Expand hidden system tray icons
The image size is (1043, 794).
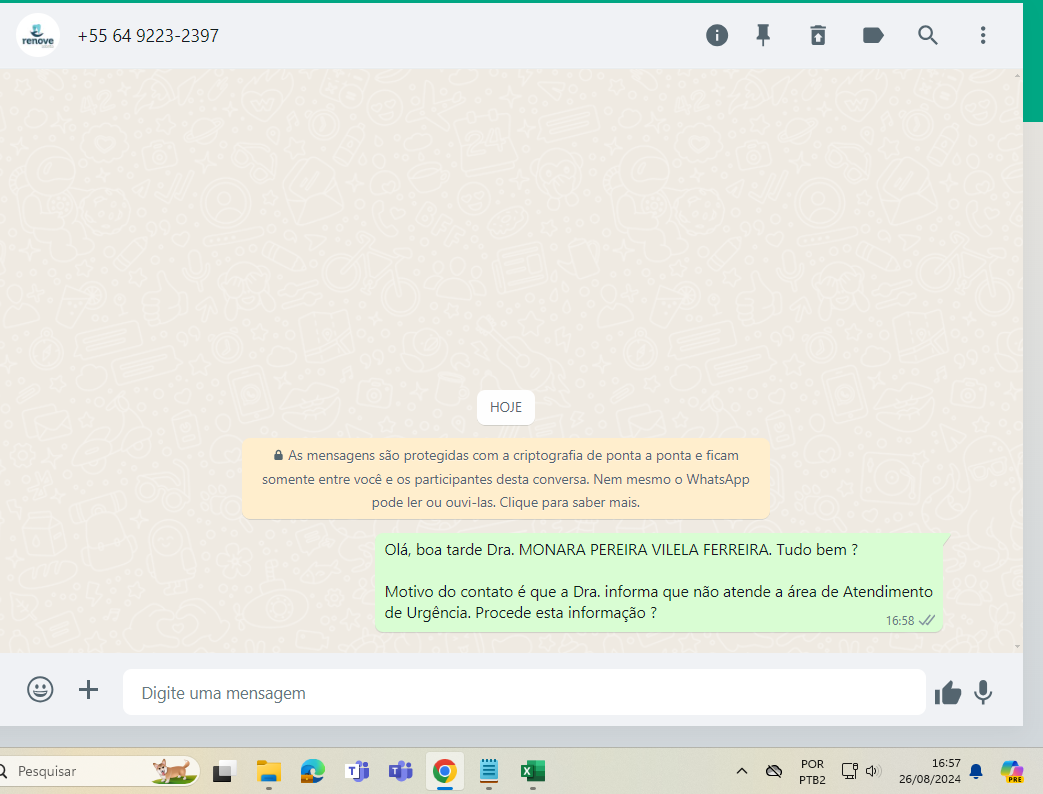click(742, 771)
